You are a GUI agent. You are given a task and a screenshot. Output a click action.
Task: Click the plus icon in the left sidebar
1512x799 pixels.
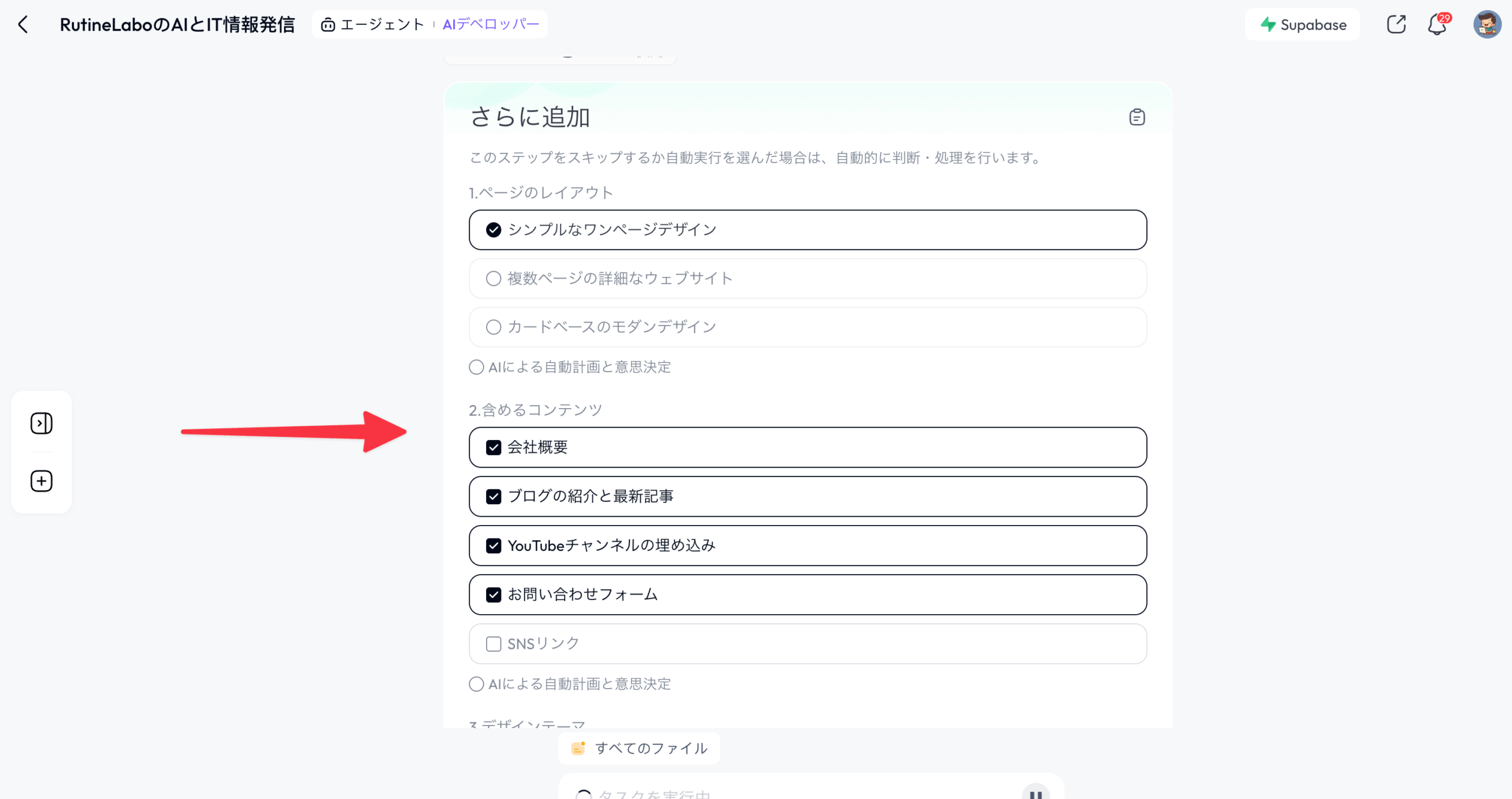pyautogui.click(x=41, y=481)
